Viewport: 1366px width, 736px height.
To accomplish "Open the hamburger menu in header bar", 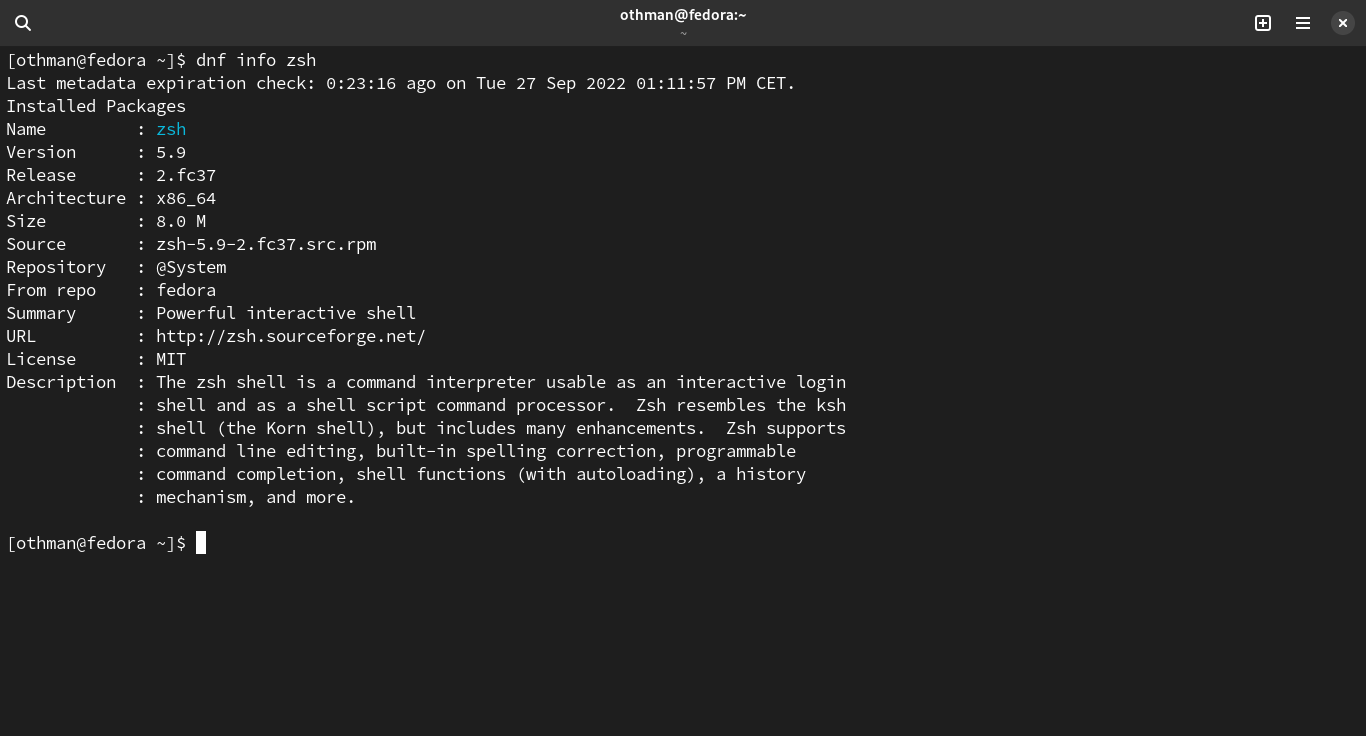I will coord(1303,23).
